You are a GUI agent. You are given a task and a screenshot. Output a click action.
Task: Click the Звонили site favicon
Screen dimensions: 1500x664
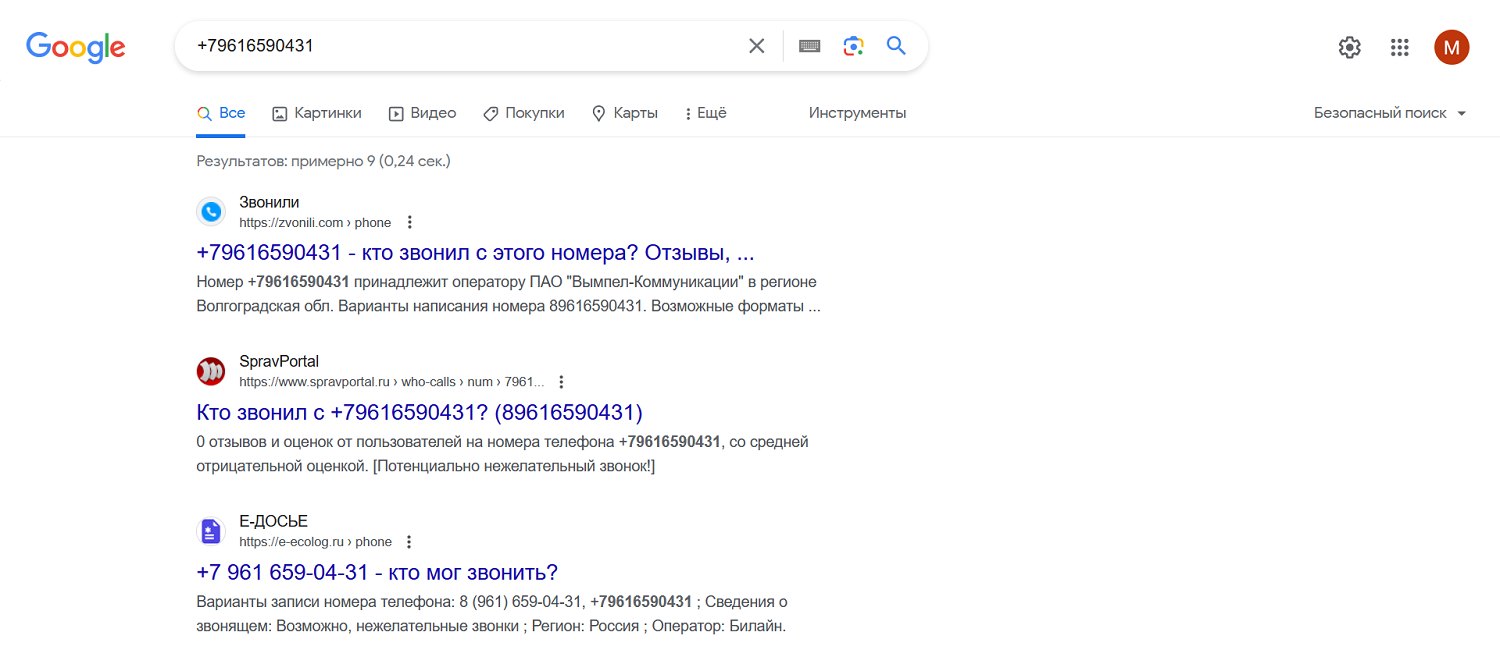pyautogui.click(x=211, y=212)
